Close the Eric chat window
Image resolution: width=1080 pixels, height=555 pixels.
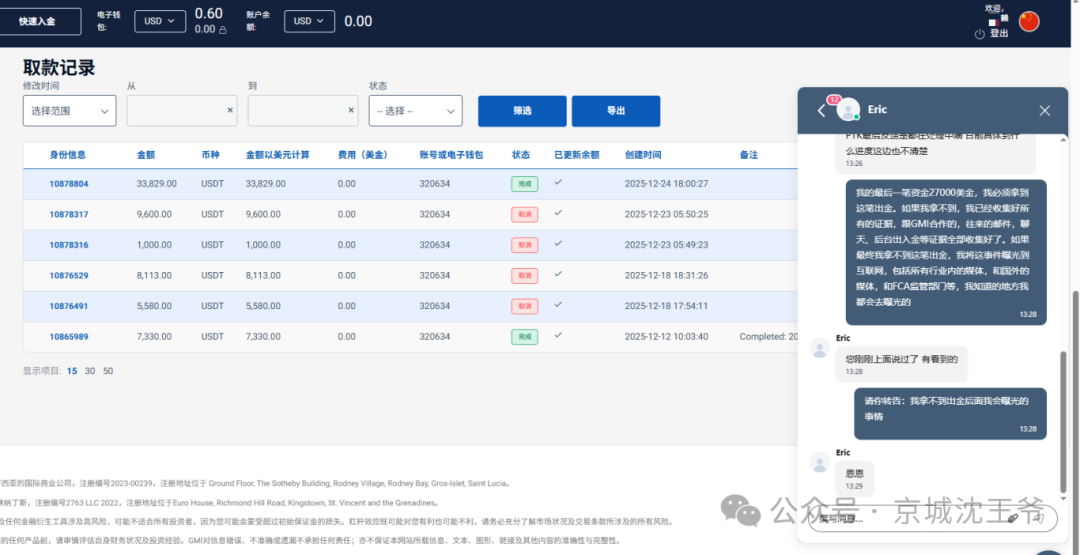coord(1044,110)
